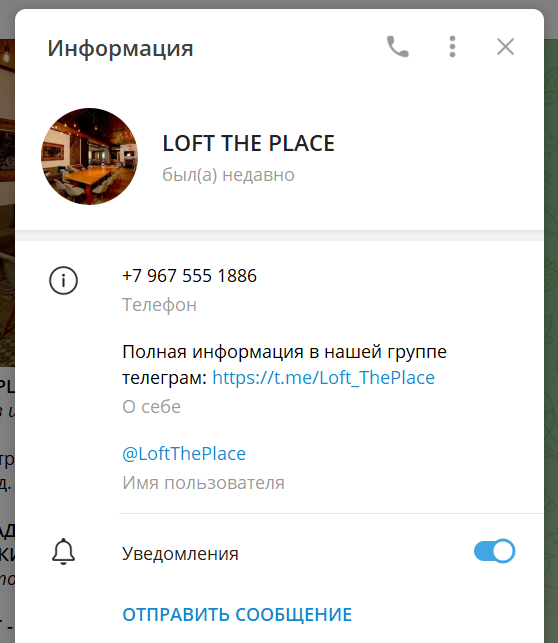Click the Телефон caption under the number

click(159, 305)
